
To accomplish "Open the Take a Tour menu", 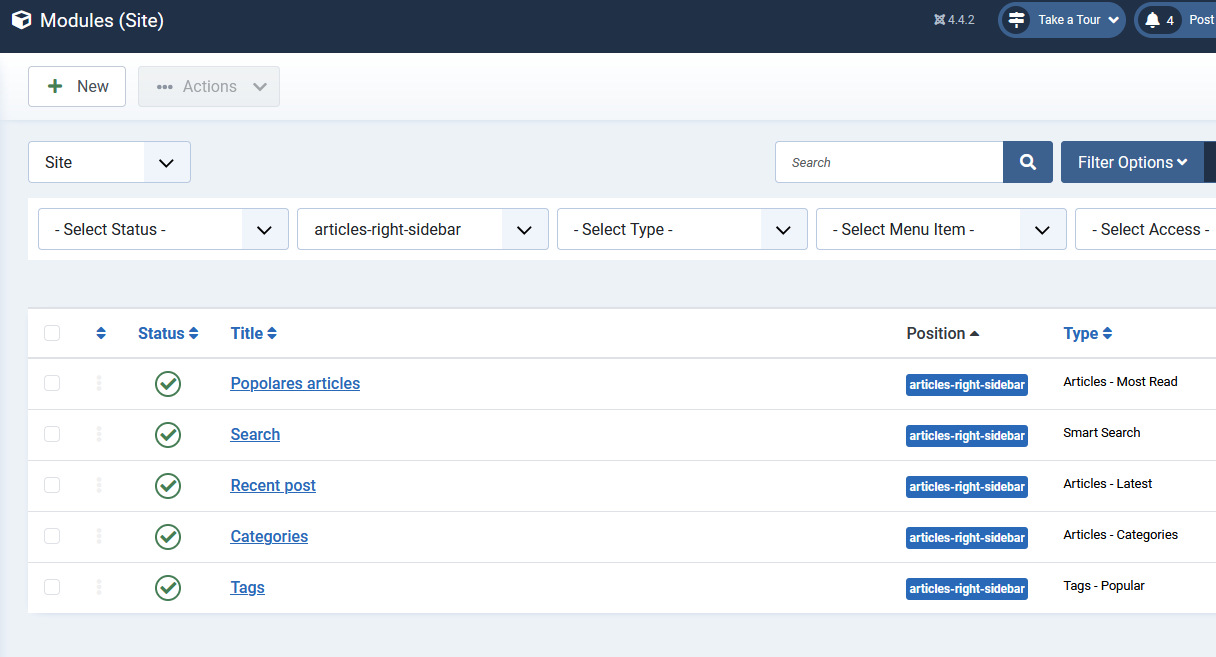I will pyautogui.click(x=1062, y=20).
